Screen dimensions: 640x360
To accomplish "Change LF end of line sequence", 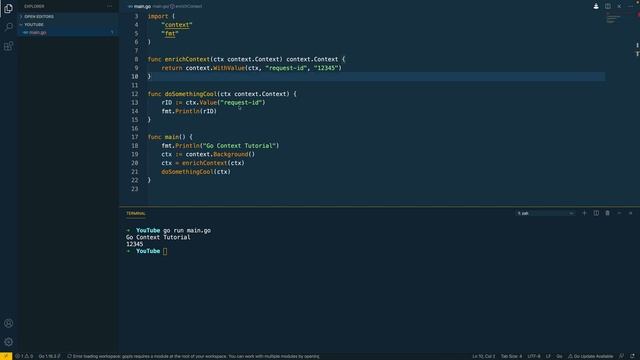I will (548, 356).
